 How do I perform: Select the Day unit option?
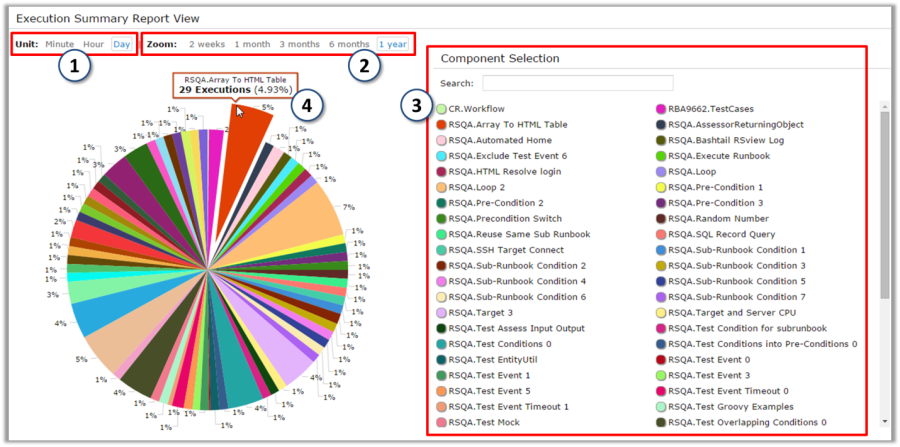121,45
